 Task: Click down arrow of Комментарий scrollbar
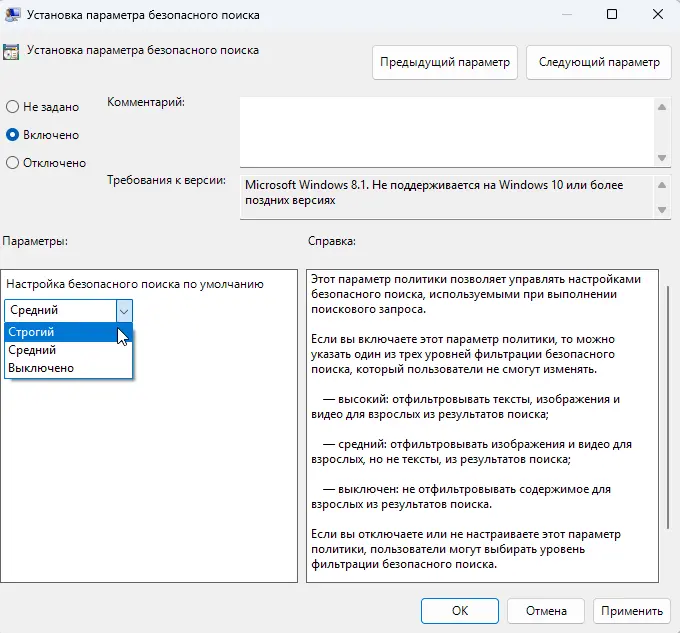[x=660, y=157]
